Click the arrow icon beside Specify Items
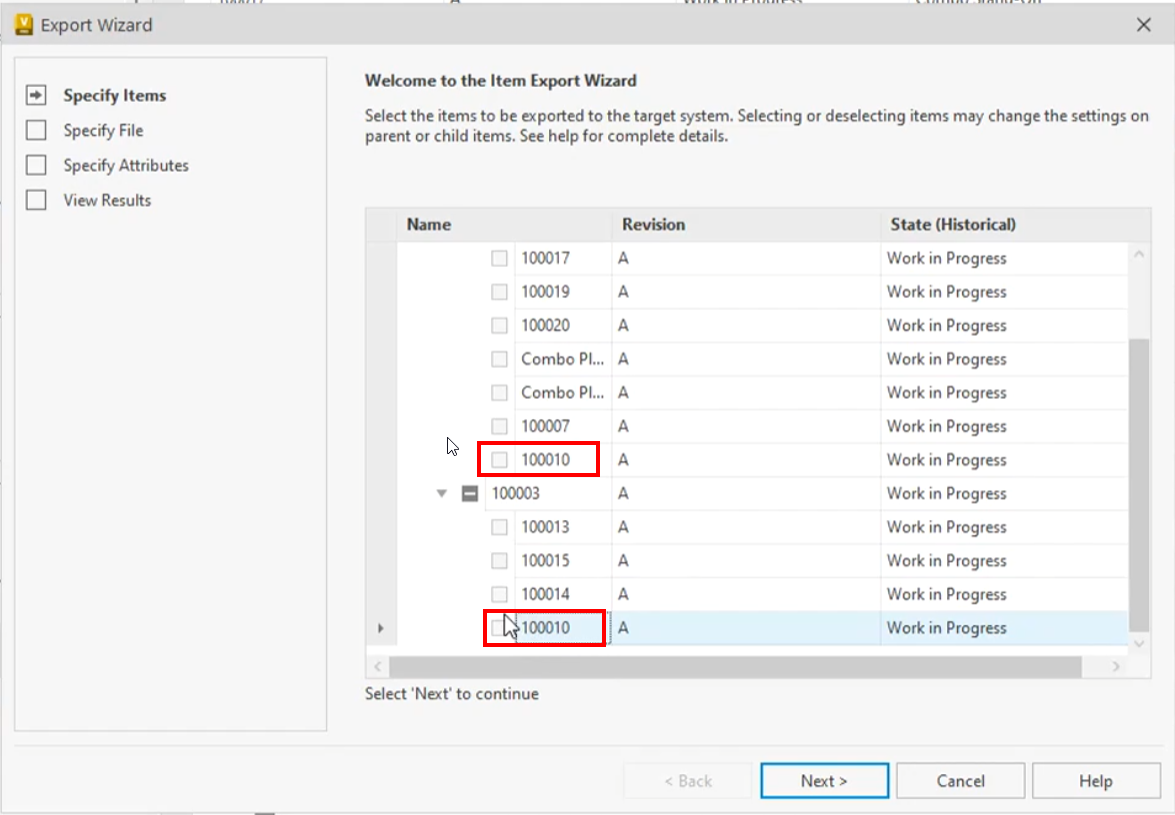Viewport: 1175px width, 815px height. click(36, 94)
